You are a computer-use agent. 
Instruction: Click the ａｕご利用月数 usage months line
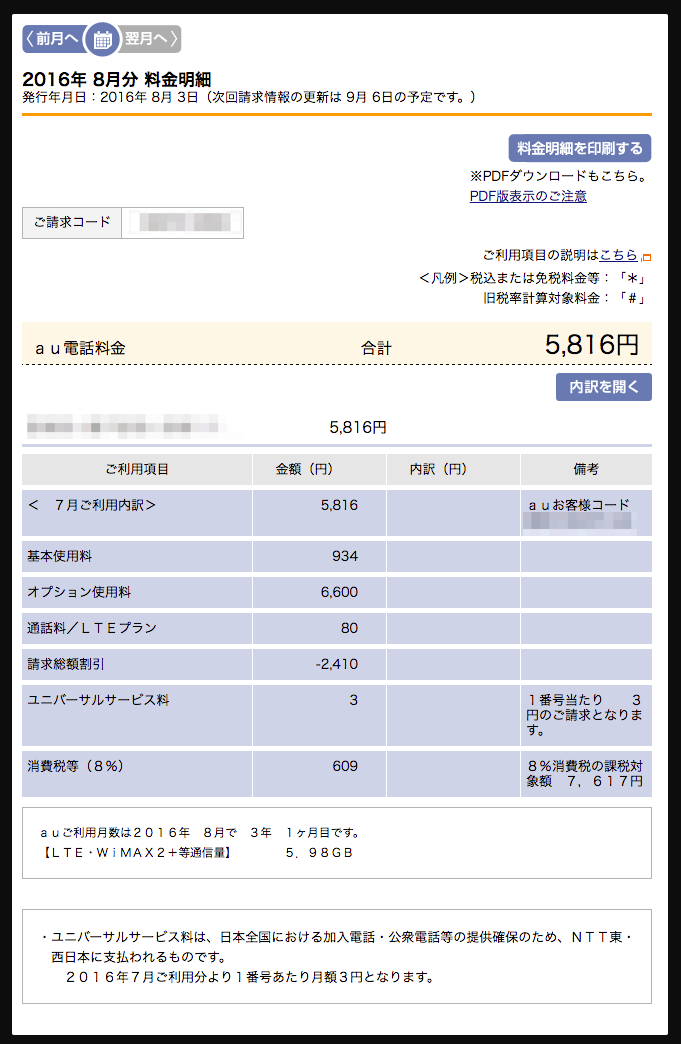click(x=200, y=832)
